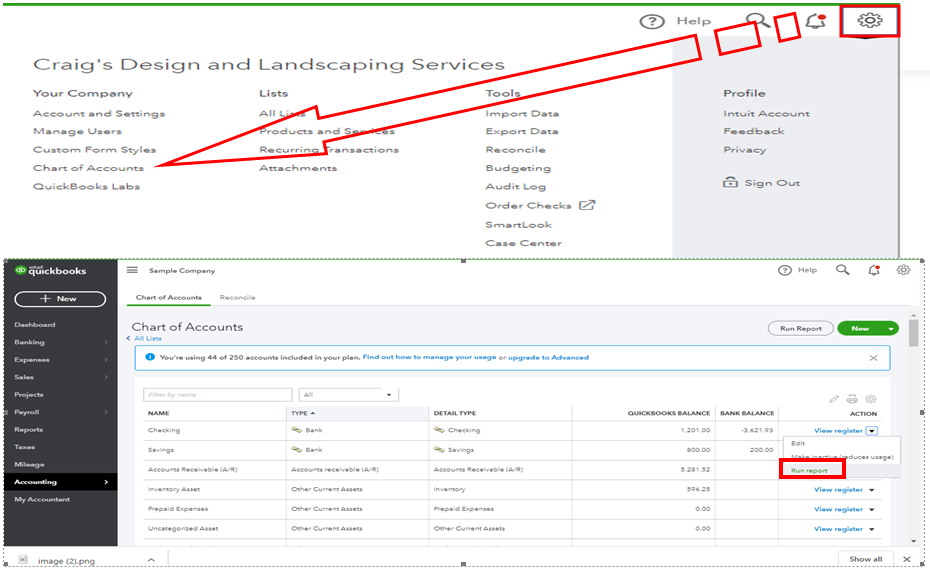The height and width of the screenshot is (573, 930).
Task: Click the Filter by name input field
Action: tap(217, 394)
